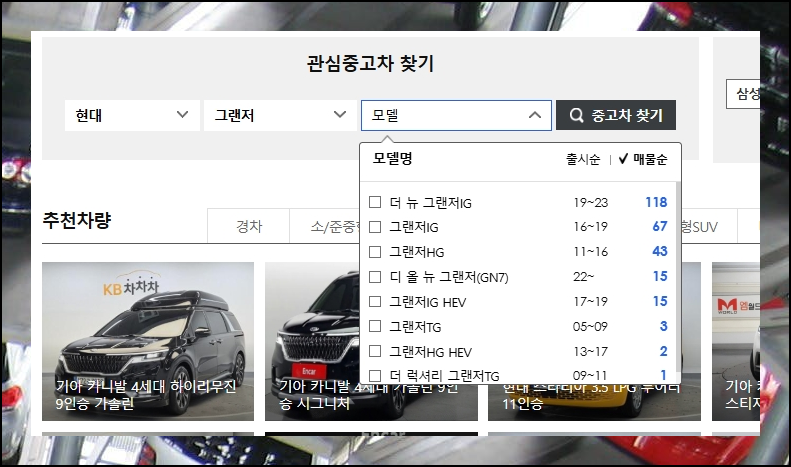
Task: Click the year range 13~17 text
Action: tap(590, 352)
